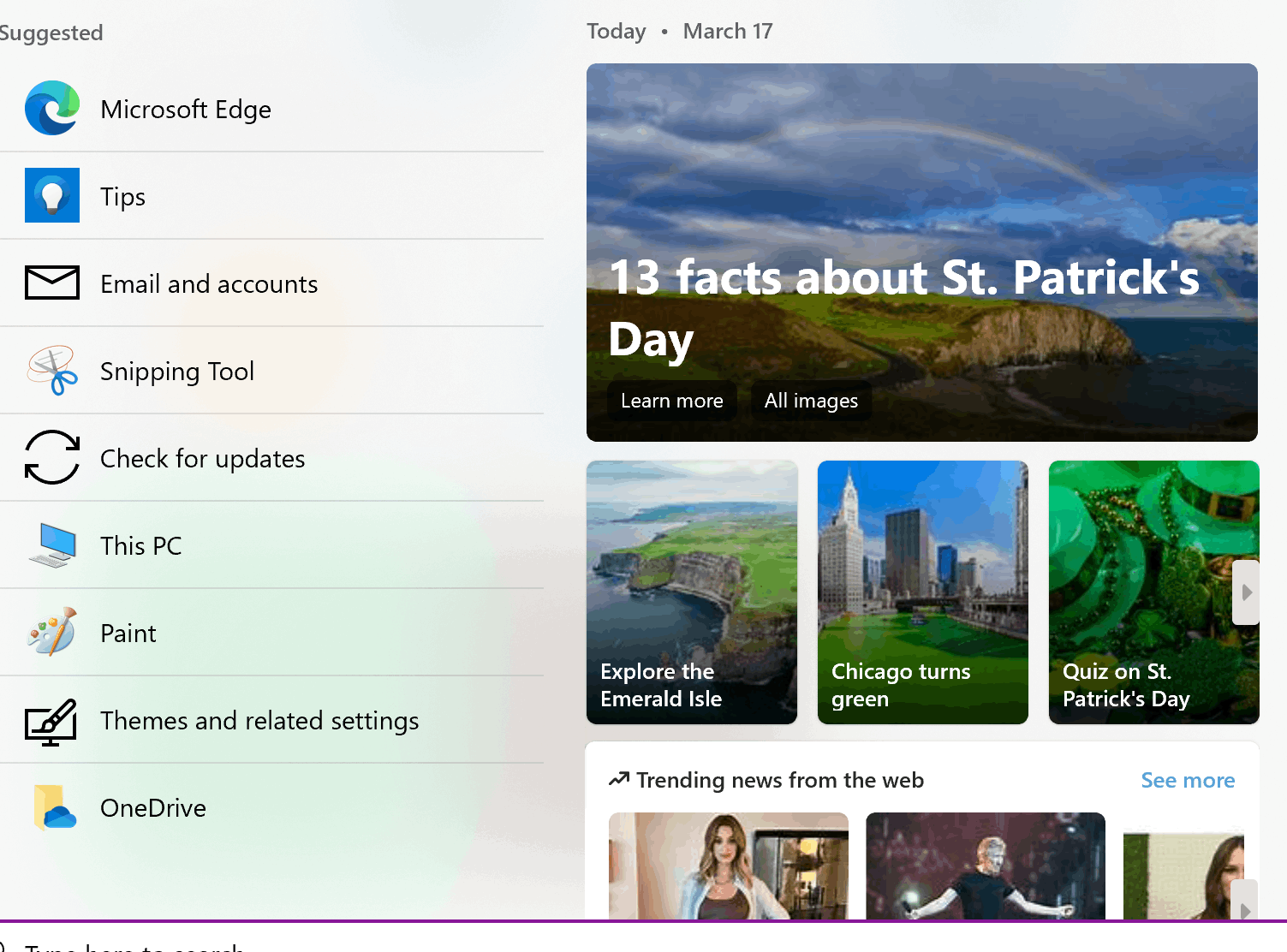Image resolution: width=1287 pixels, height=952 pixels.
Task: Select the Paint text label
Action: pos(128,634)
